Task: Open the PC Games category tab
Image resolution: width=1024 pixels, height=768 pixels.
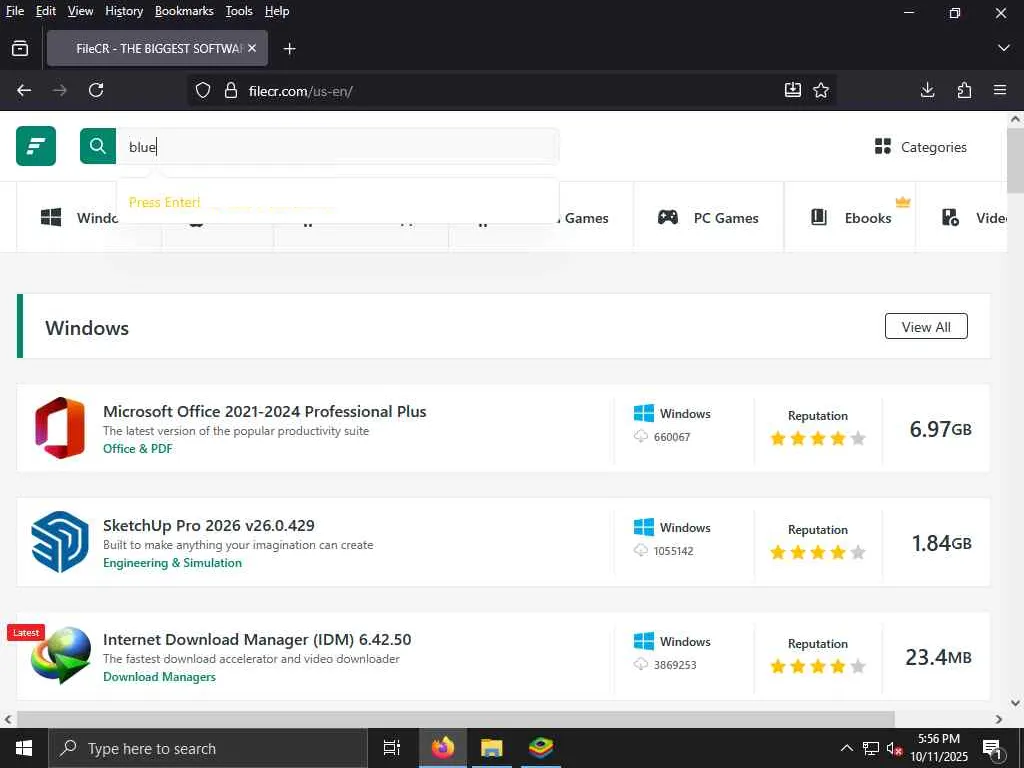Action: tap(709, 217)
